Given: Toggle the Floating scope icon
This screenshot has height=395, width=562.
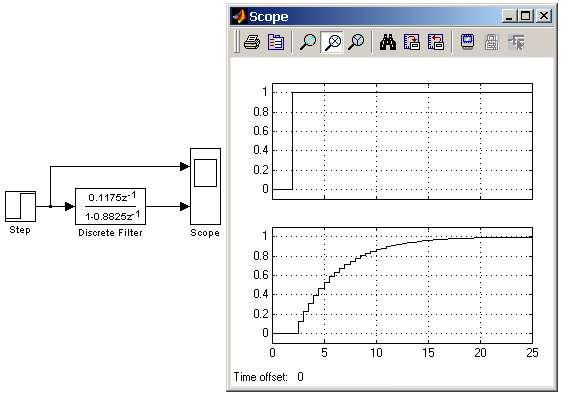Looking at the screenshot, I should 467,42.
